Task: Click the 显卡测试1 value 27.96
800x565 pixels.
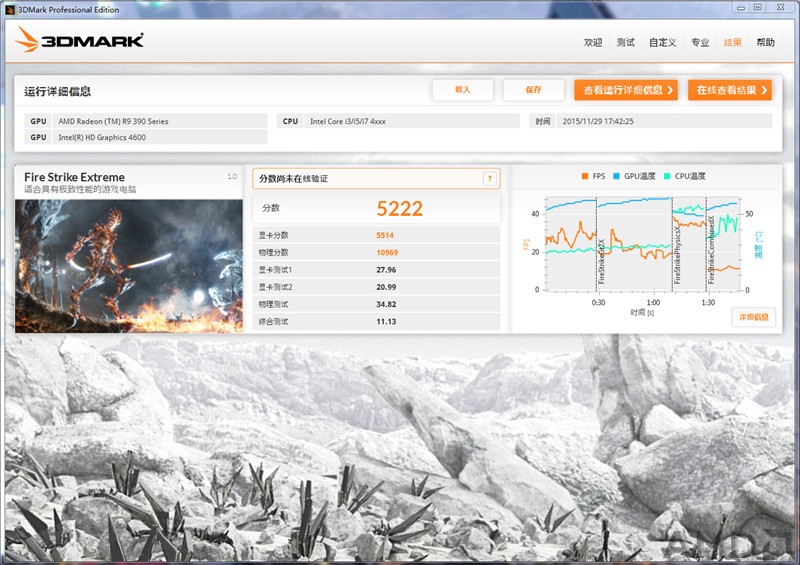Action: coord(386,270)
